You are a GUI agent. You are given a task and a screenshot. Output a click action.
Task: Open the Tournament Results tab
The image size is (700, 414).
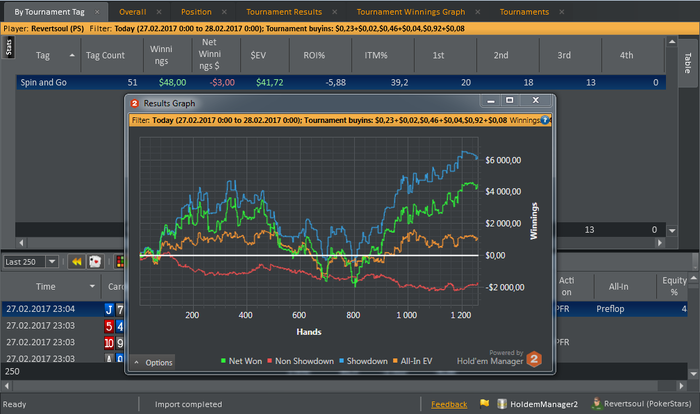click(x=284, y=12)
